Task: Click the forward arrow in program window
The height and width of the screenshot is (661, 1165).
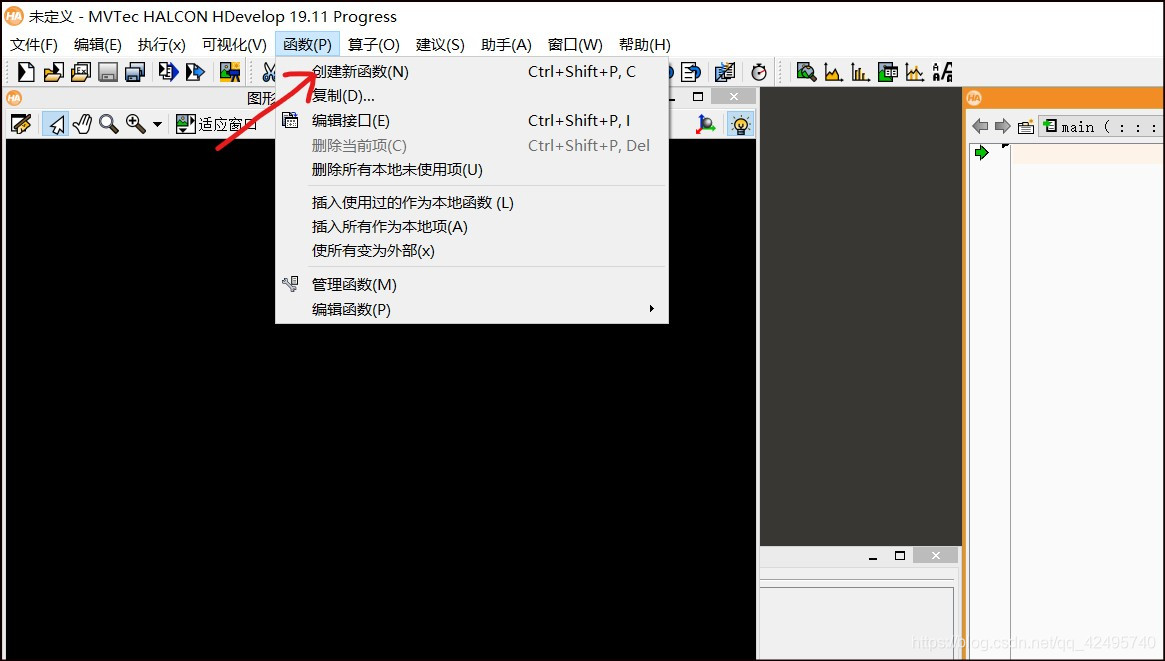Action: pos(1003,126)
